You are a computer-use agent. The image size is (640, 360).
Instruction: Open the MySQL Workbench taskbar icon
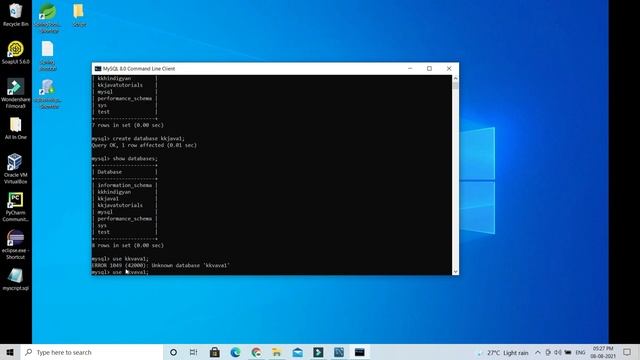coord(339,352)
